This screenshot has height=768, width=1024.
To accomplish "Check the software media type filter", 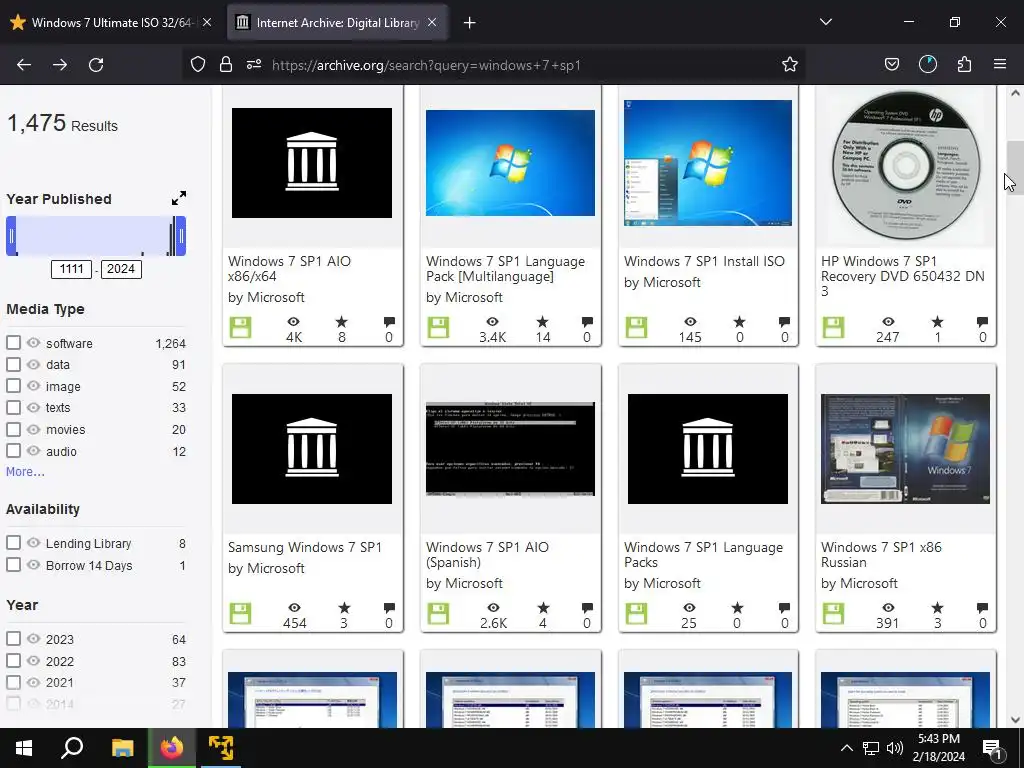I will [13, 342].
